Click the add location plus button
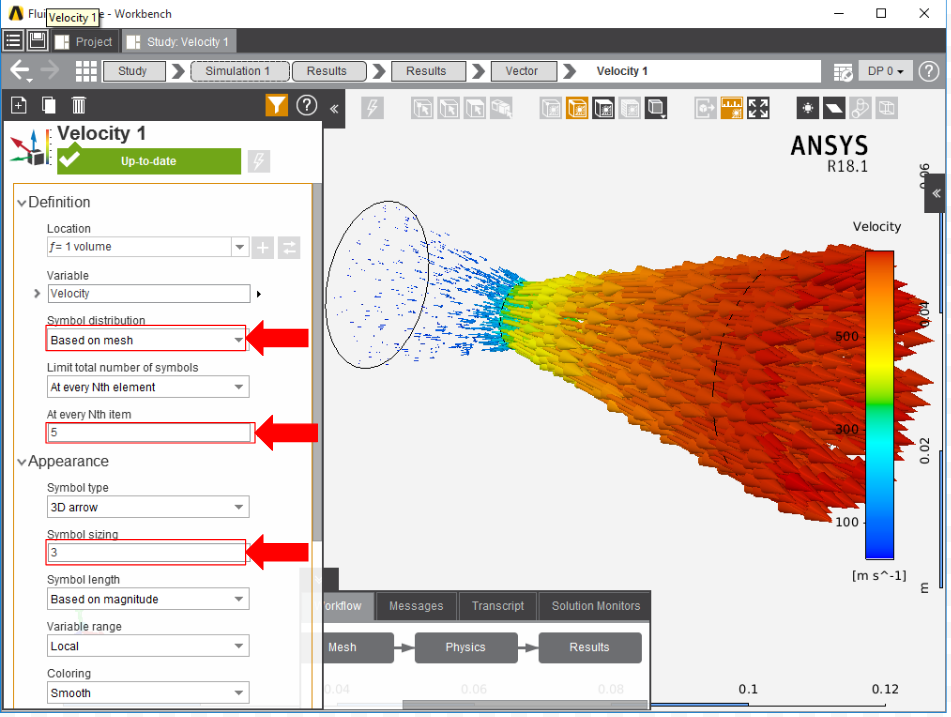The width and height of the screenshot is (951, 717). click(263, 247)
